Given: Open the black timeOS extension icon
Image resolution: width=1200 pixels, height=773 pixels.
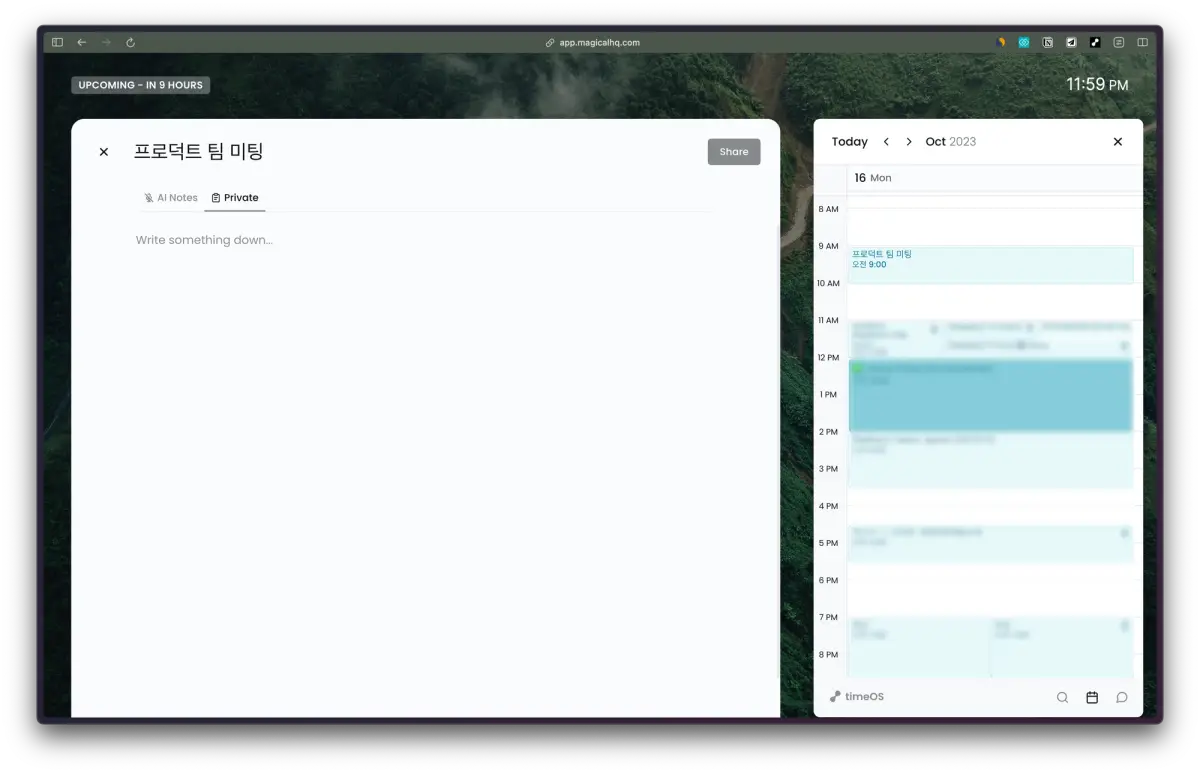Looking at the screenshot, I should click(x=1095, y=43).
